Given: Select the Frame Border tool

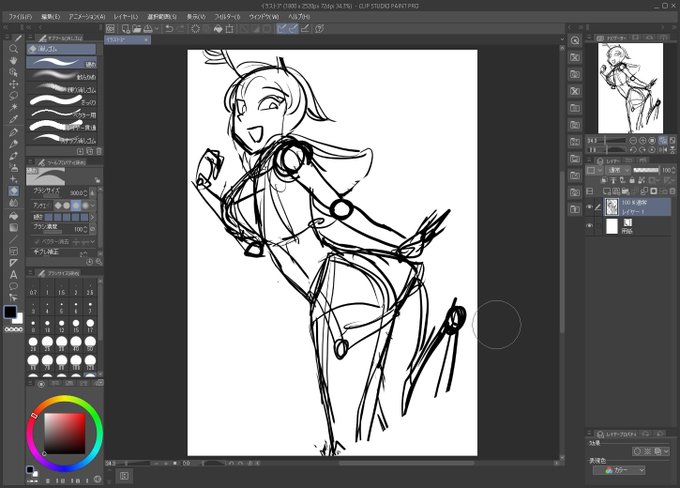Looking at the screenshot, I should [x=13, y=251].
